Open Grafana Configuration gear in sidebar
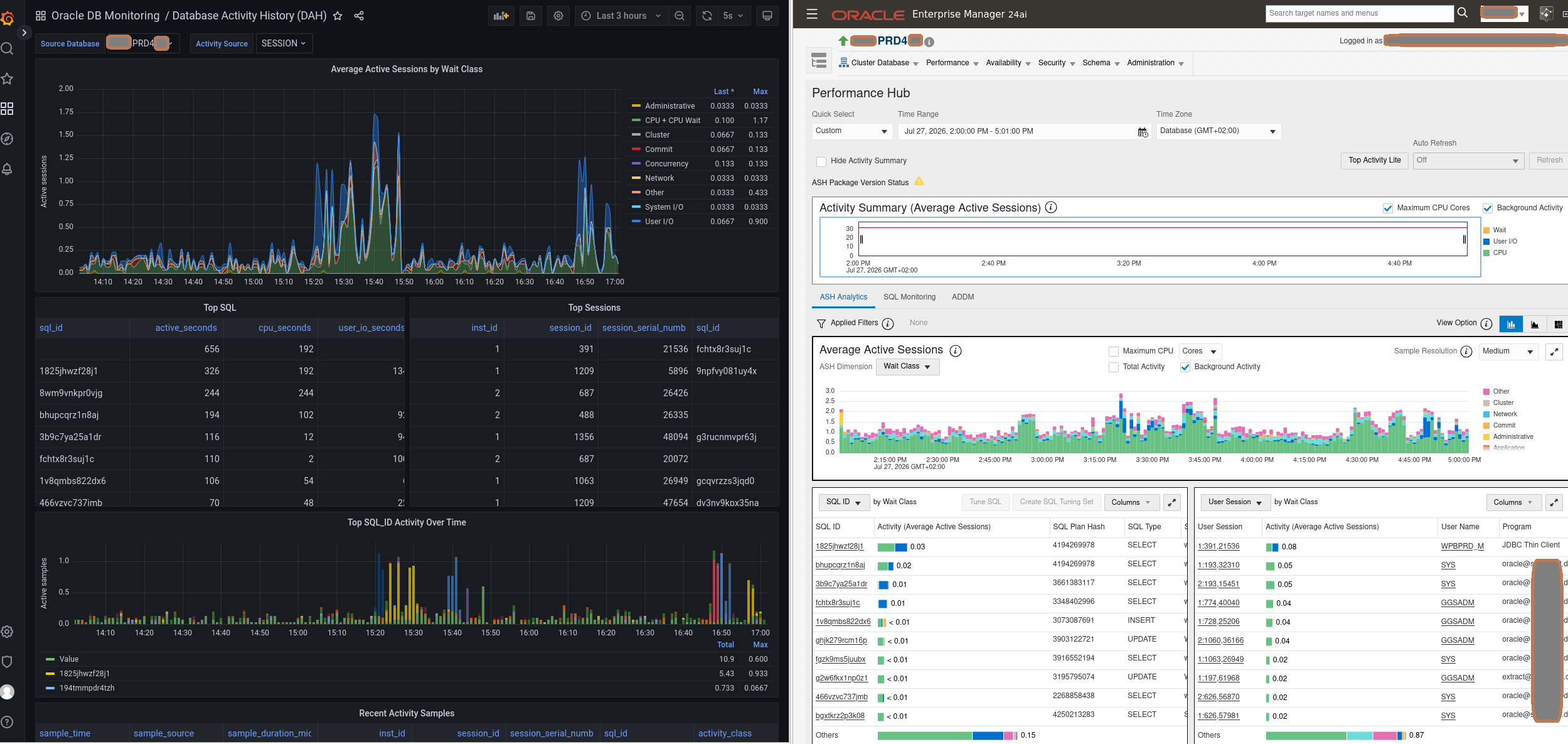The width and height of the screenshot is (1568, 744). click(8, 632)
